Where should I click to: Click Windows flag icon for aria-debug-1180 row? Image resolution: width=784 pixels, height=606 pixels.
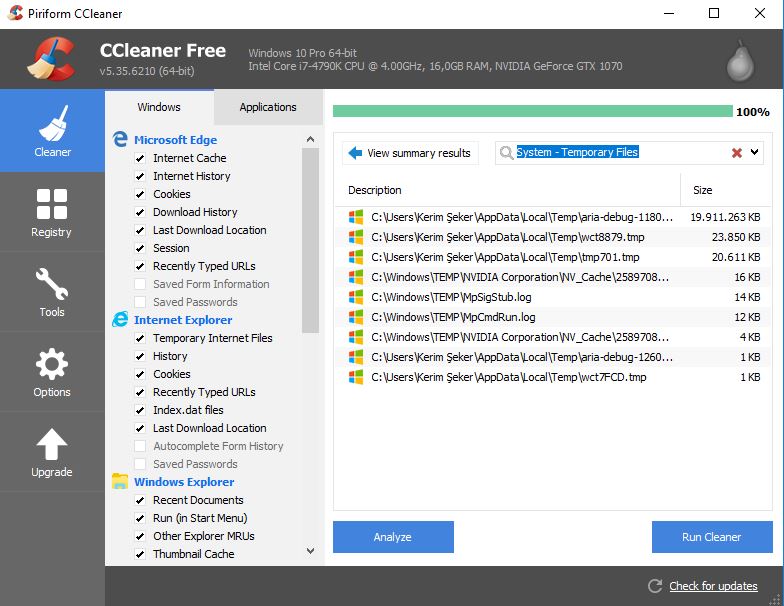(356, 217)
